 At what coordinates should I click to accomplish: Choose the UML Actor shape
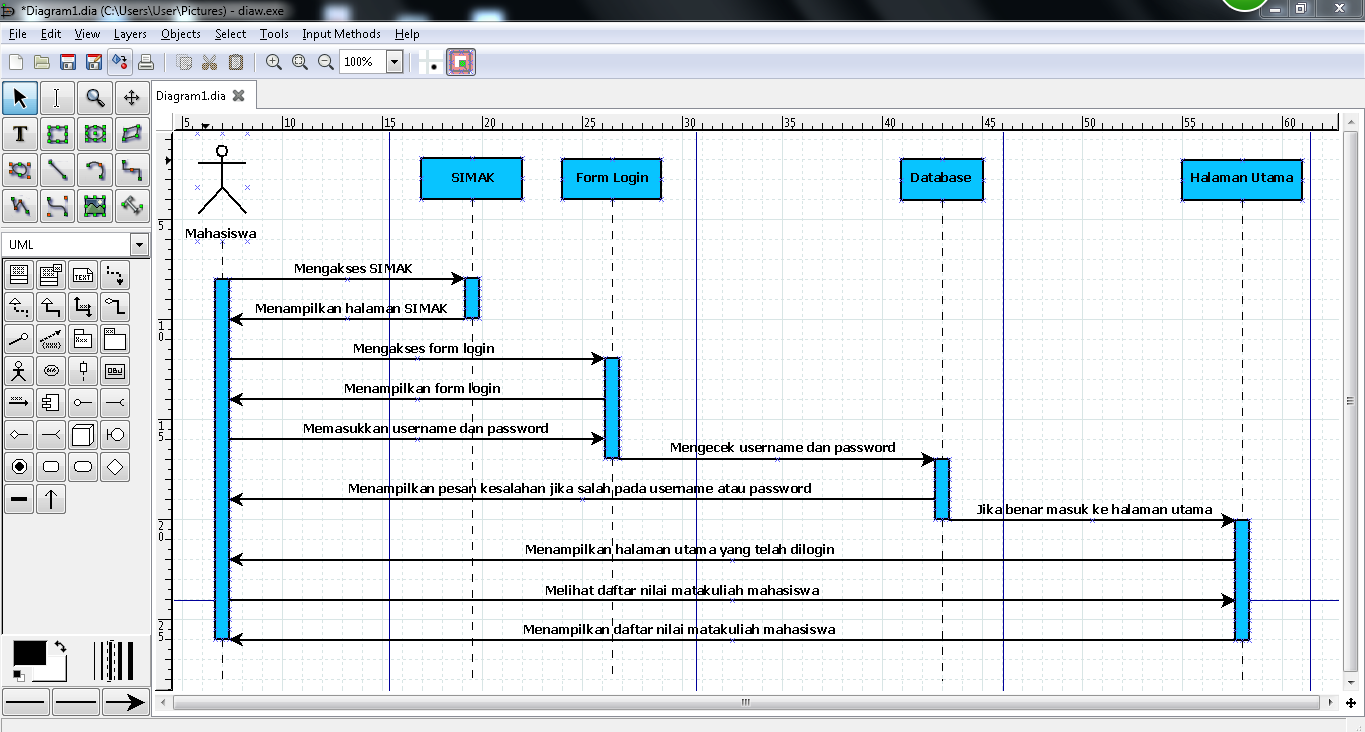click(18, 370)
